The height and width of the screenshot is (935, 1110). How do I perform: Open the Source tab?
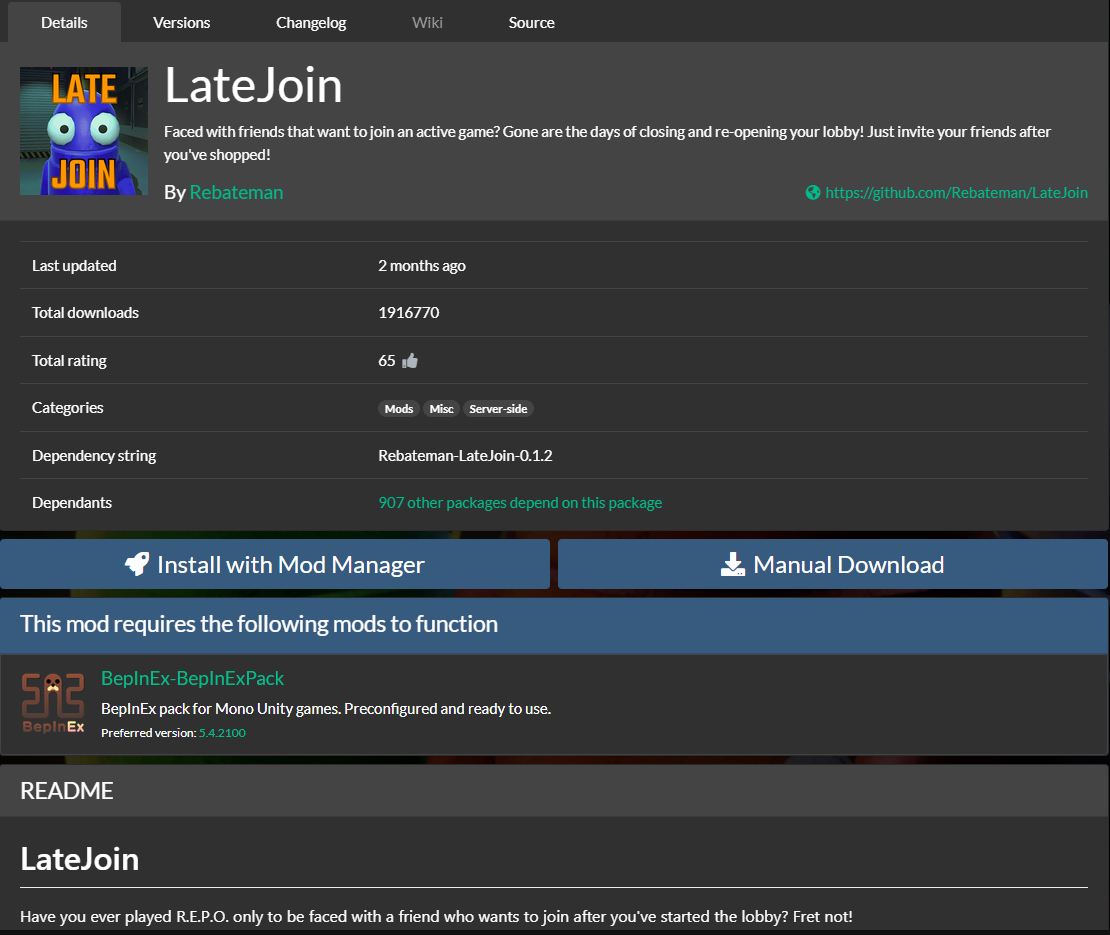coord(531,23)
